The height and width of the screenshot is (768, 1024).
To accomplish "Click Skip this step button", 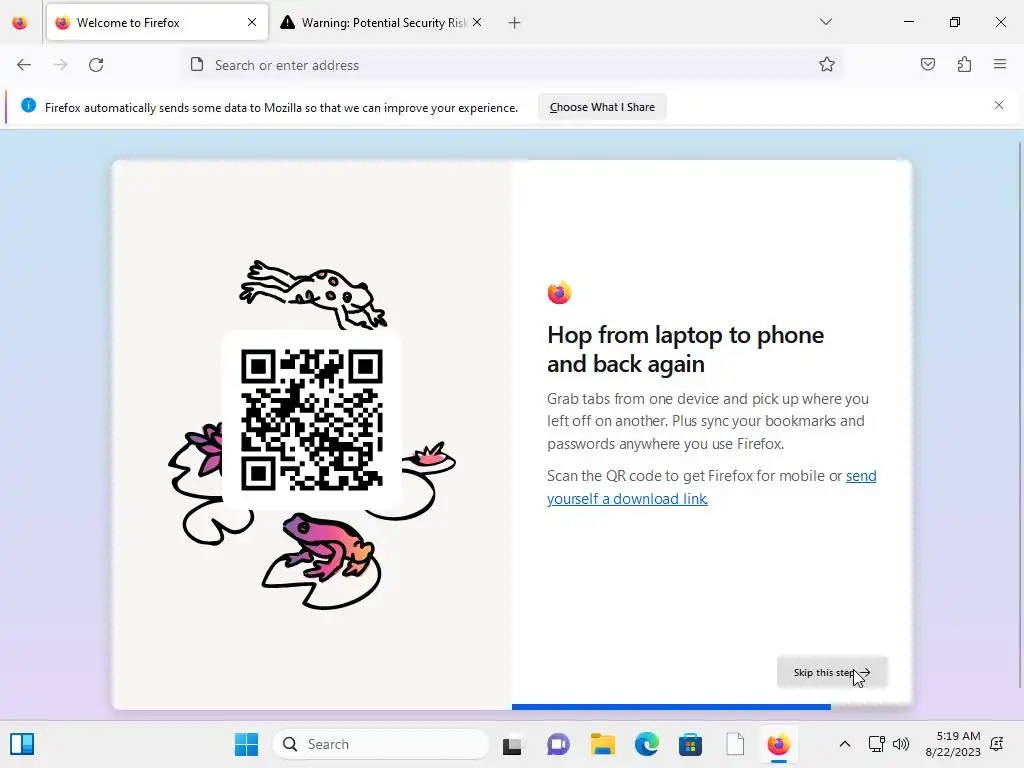I will point(832,673).
